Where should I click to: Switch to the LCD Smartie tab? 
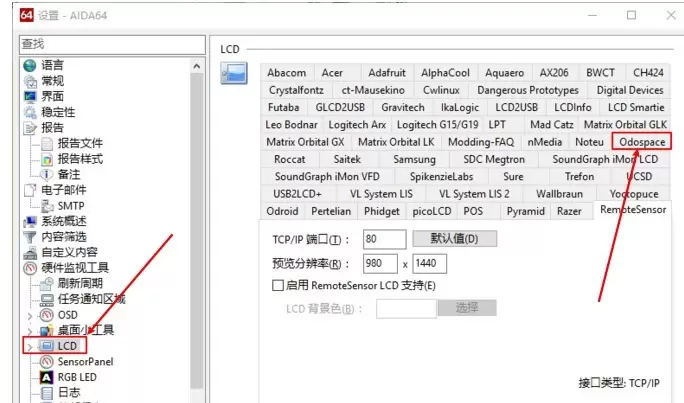click(x=636, y=108)
